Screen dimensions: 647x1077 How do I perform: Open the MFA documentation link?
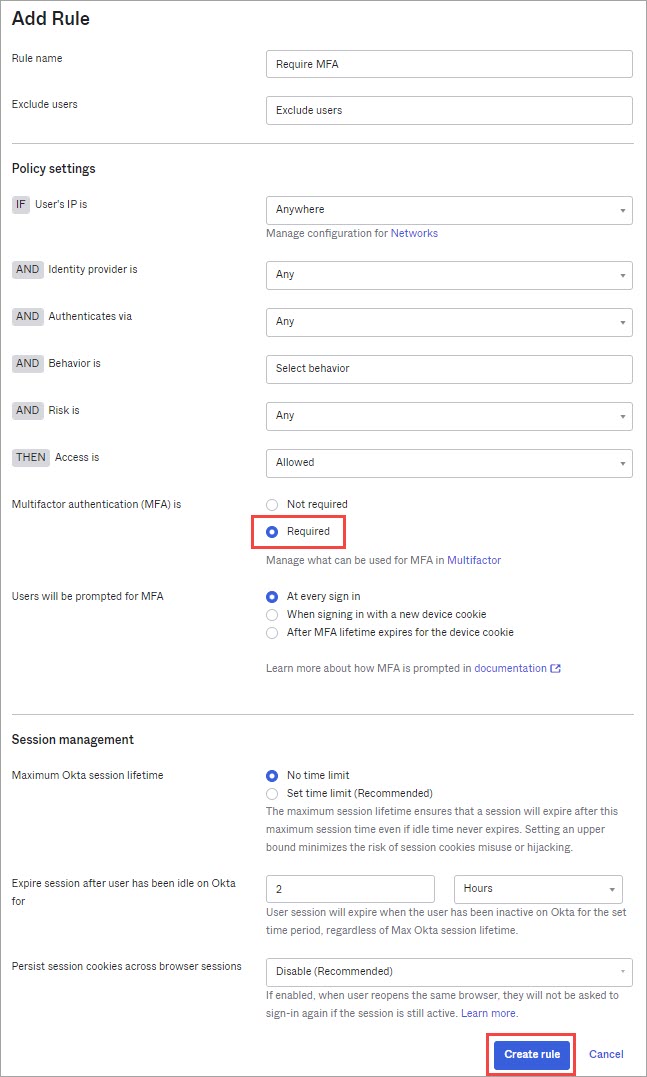click(x=510, y=668)
